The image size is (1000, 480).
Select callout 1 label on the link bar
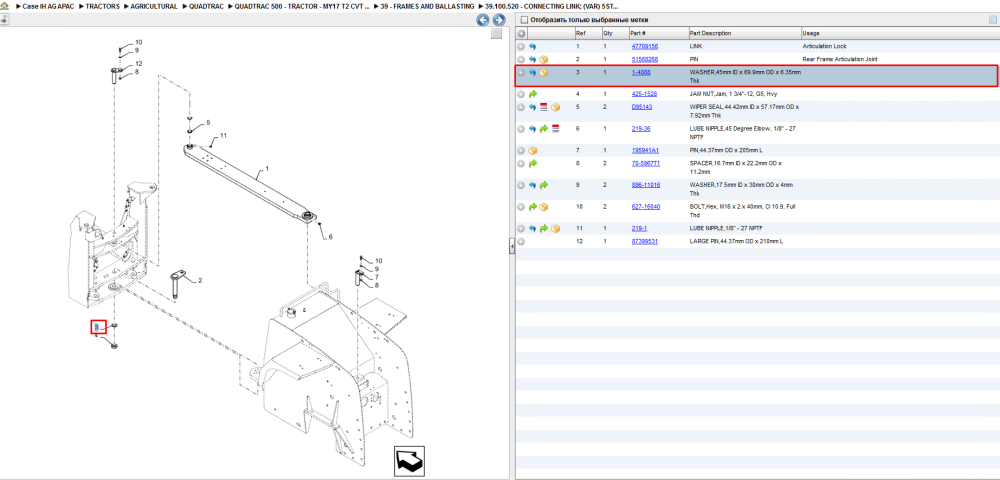click(267, 170)
